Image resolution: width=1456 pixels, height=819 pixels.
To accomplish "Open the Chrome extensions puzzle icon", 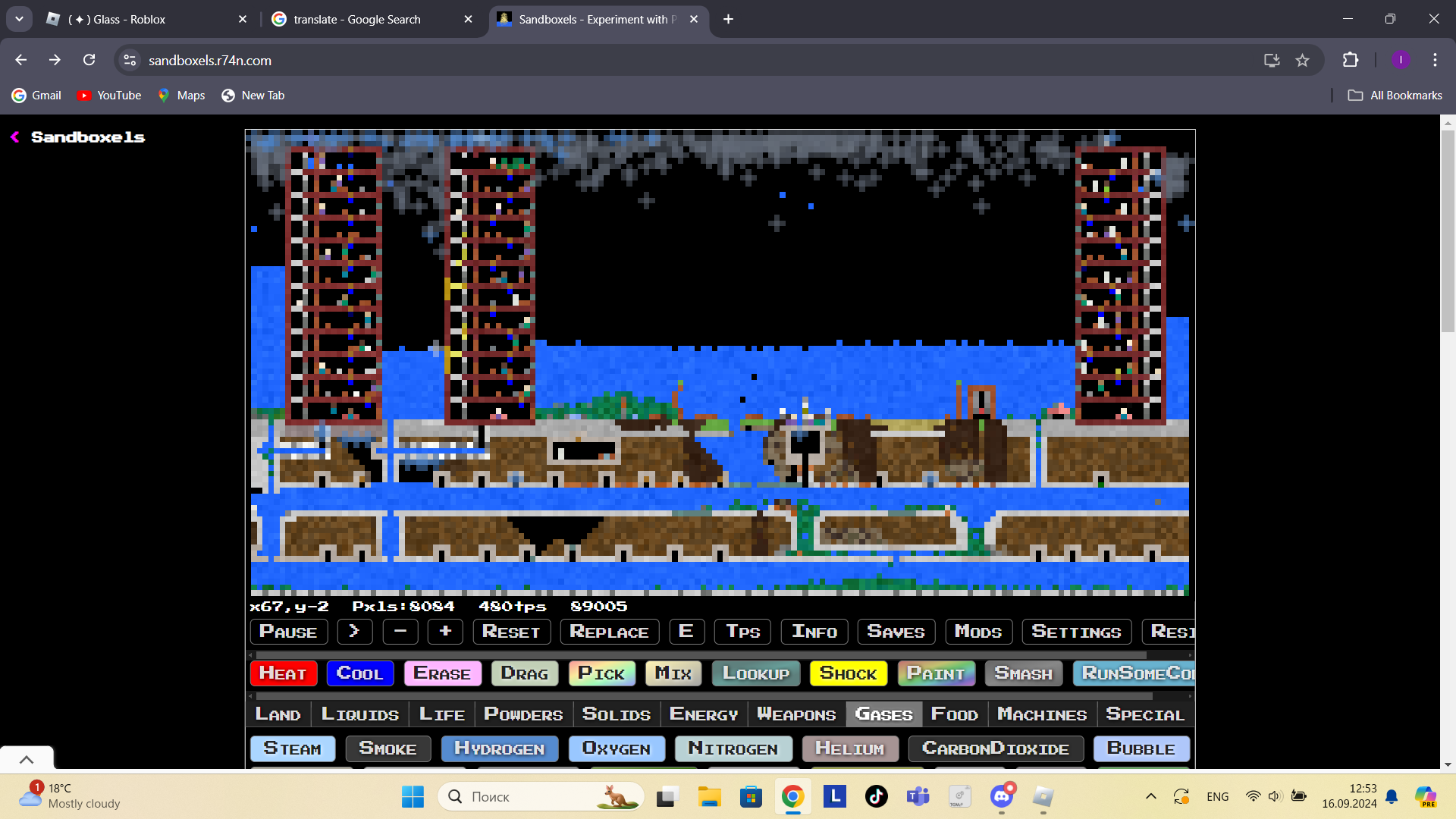I will click(x=1351, y=60).
